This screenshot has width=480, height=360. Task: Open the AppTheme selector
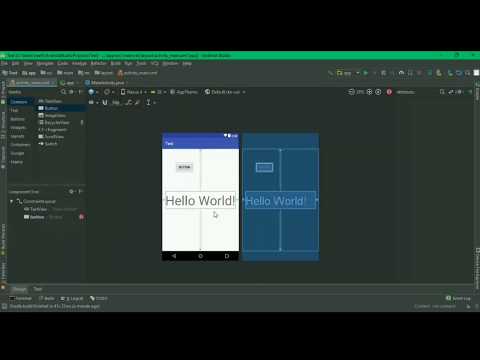pos(184,92)
